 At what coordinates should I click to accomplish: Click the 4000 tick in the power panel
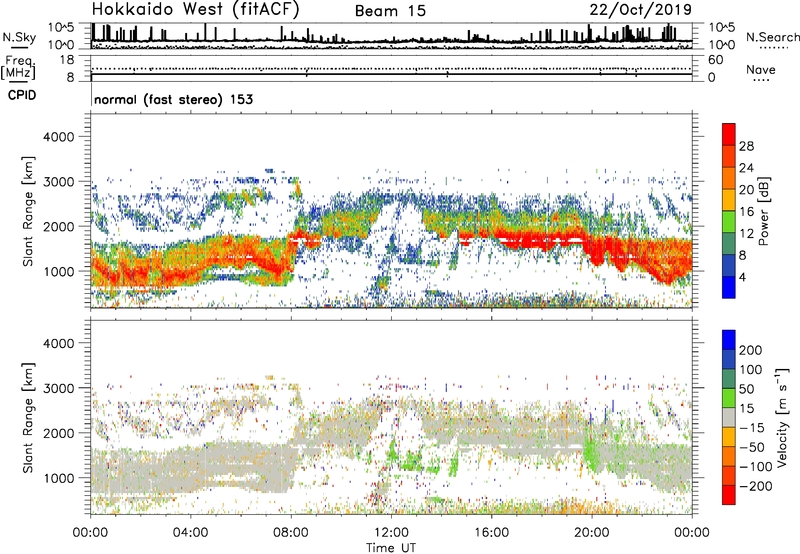(x=59, y=137)
